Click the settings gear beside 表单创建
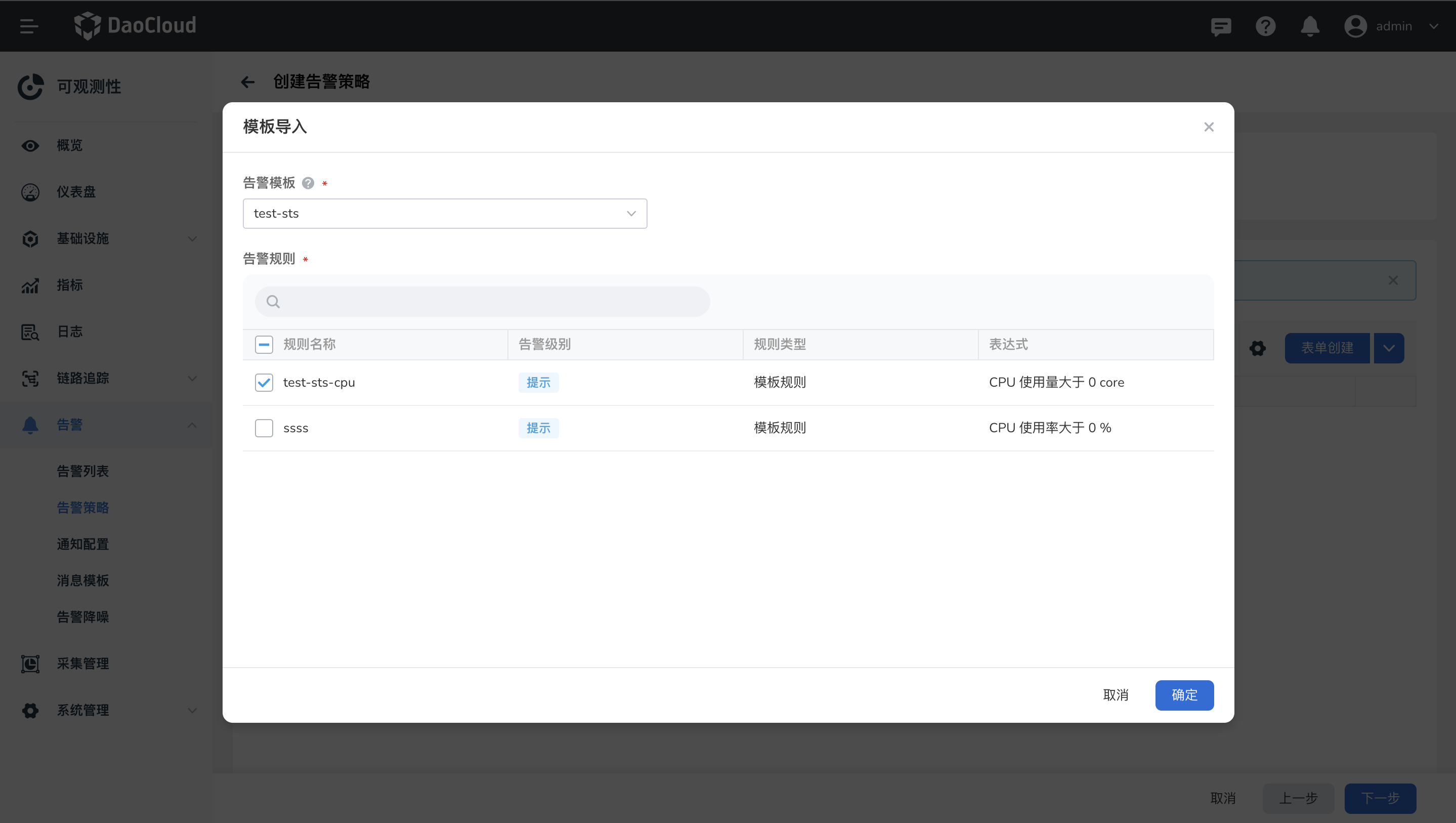Viewport: 1456px width, 823px height. pos(1257,348)
